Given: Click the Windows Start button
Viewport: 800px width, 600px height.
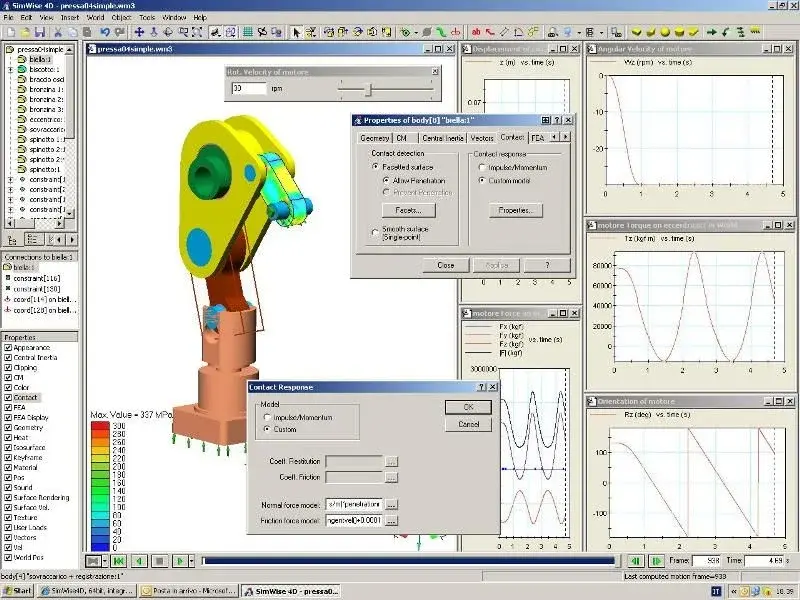Looking at the screenshot, I should point(17,591).
